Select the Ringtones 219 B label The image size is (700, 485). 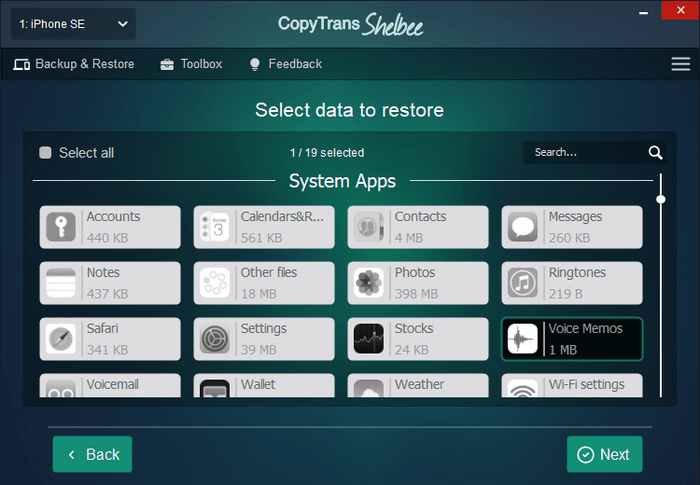(x=577, y=283)
